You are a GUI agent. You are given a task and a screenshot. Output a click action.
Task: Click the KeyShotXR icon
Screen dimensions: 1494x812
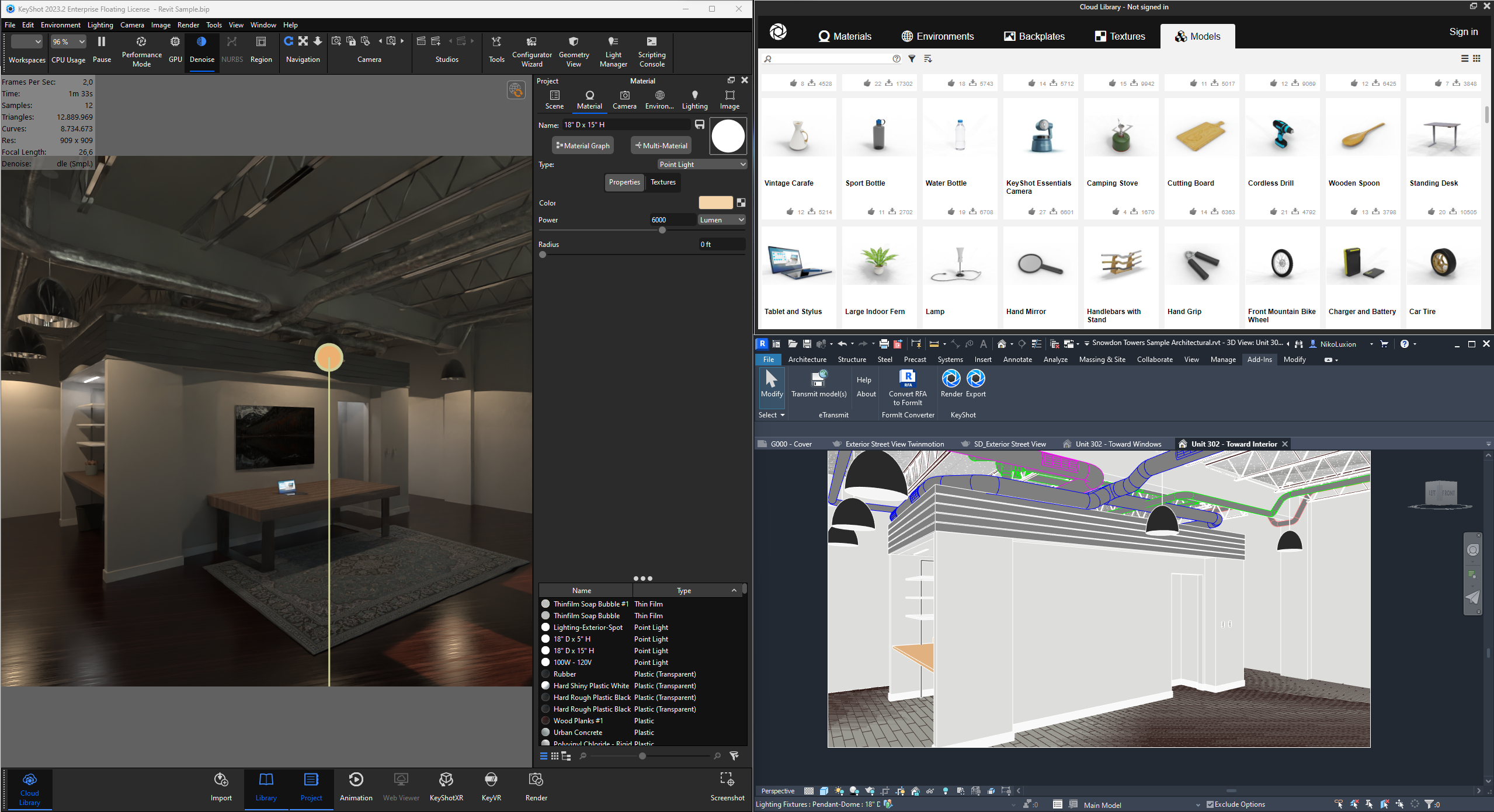[x=446, y=786]
